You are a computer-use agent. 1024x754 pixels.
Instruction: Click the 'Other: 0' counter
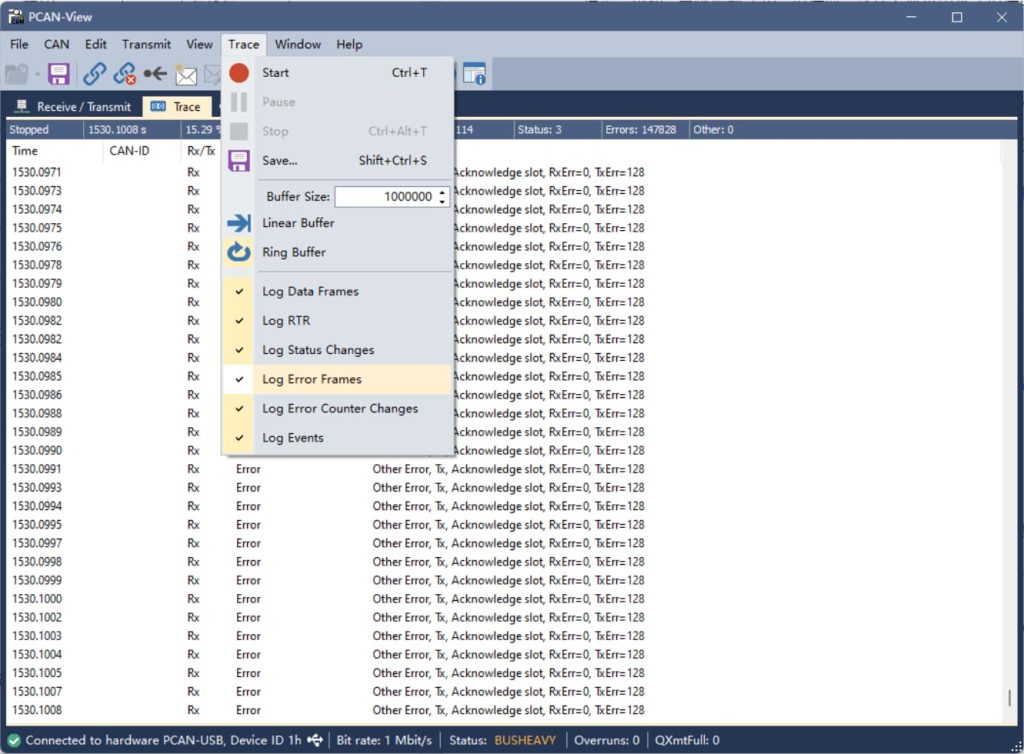(x=713, y=129)
